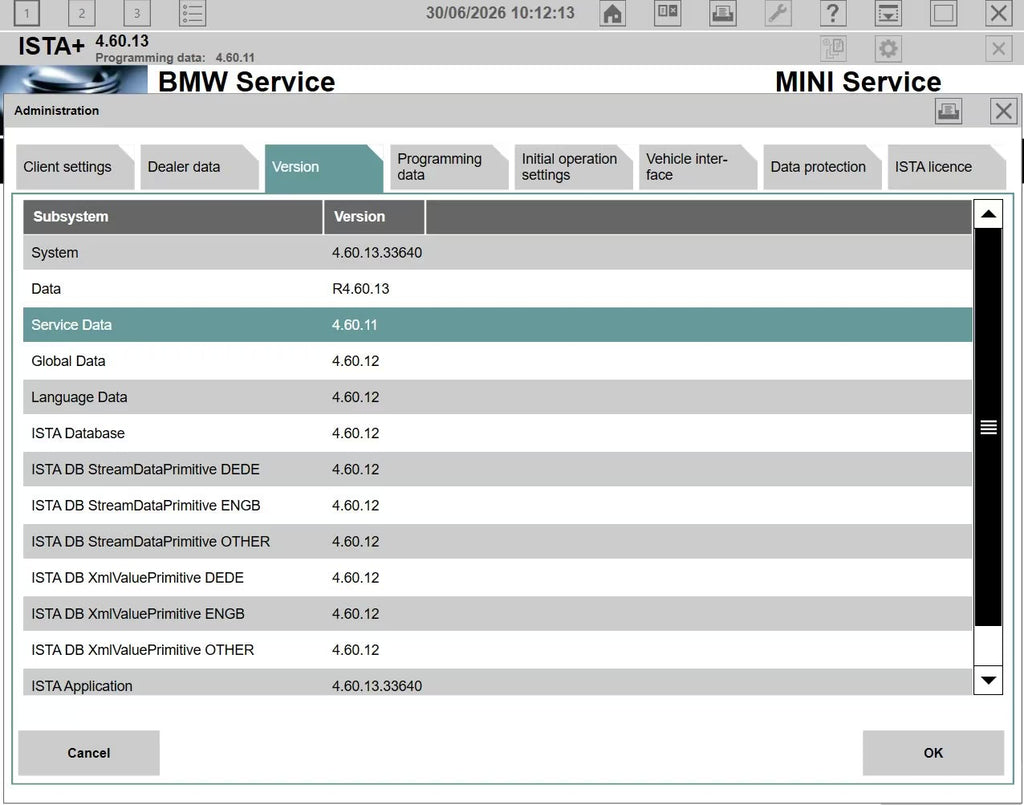Select ISTA DB XmlValuePrimitive DEDE row
The height and width of the screenshot is (805, 1024).
pos(498,578)
